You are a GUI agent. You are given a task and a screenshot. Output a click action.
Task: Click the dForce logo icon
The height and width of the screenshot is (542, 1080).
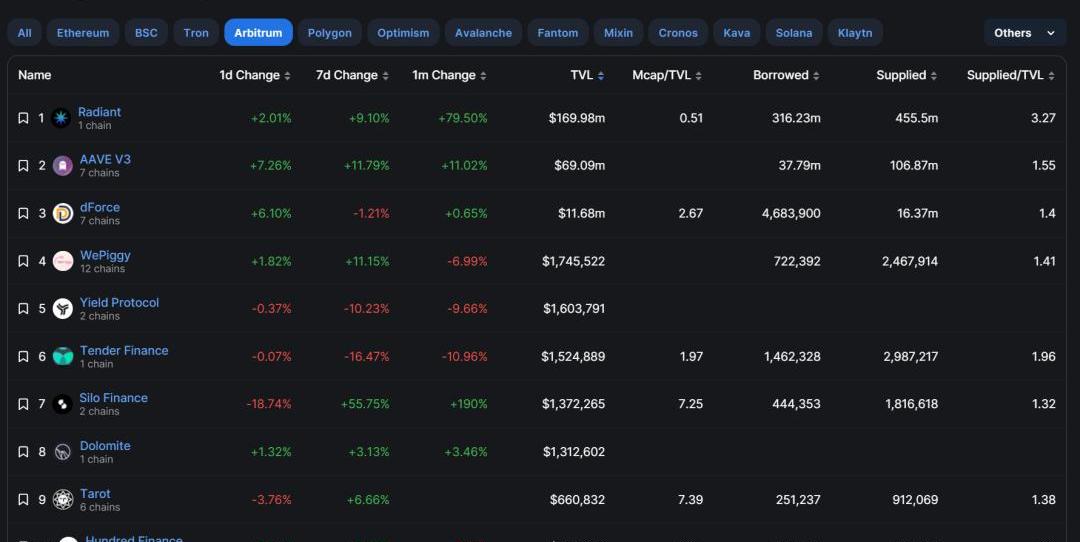pos(63,213)
